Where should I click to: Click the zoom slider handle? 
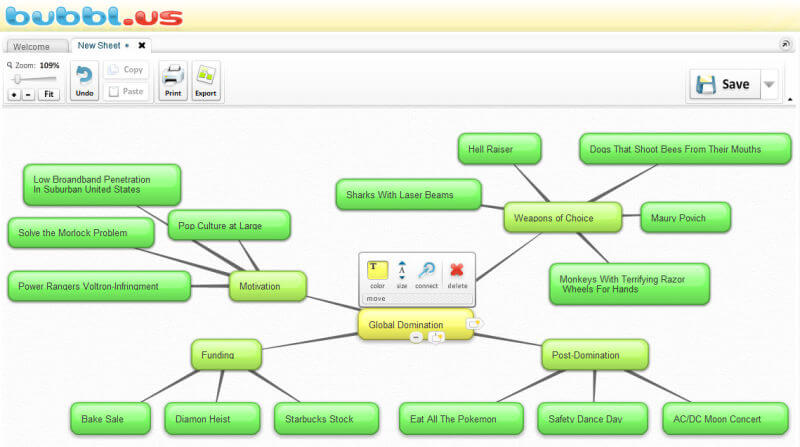pos(16,79)
